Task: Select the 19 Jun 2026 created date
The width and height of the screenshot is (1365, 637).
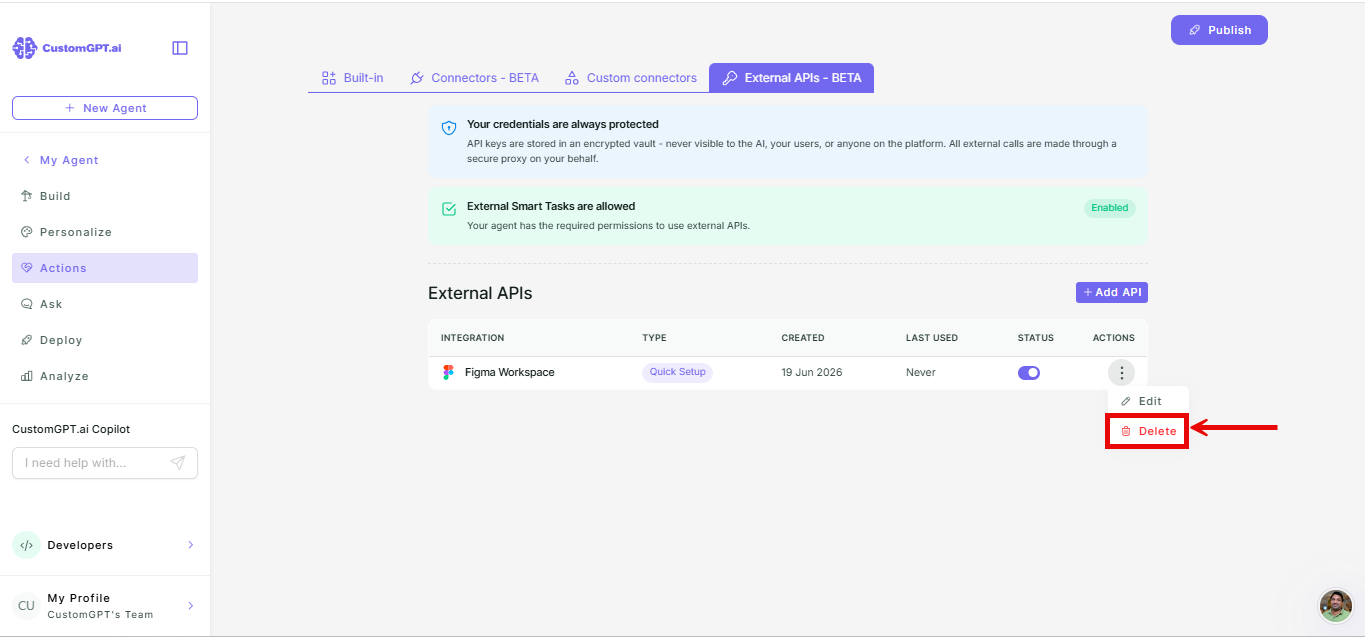Action: coord(812,372)
